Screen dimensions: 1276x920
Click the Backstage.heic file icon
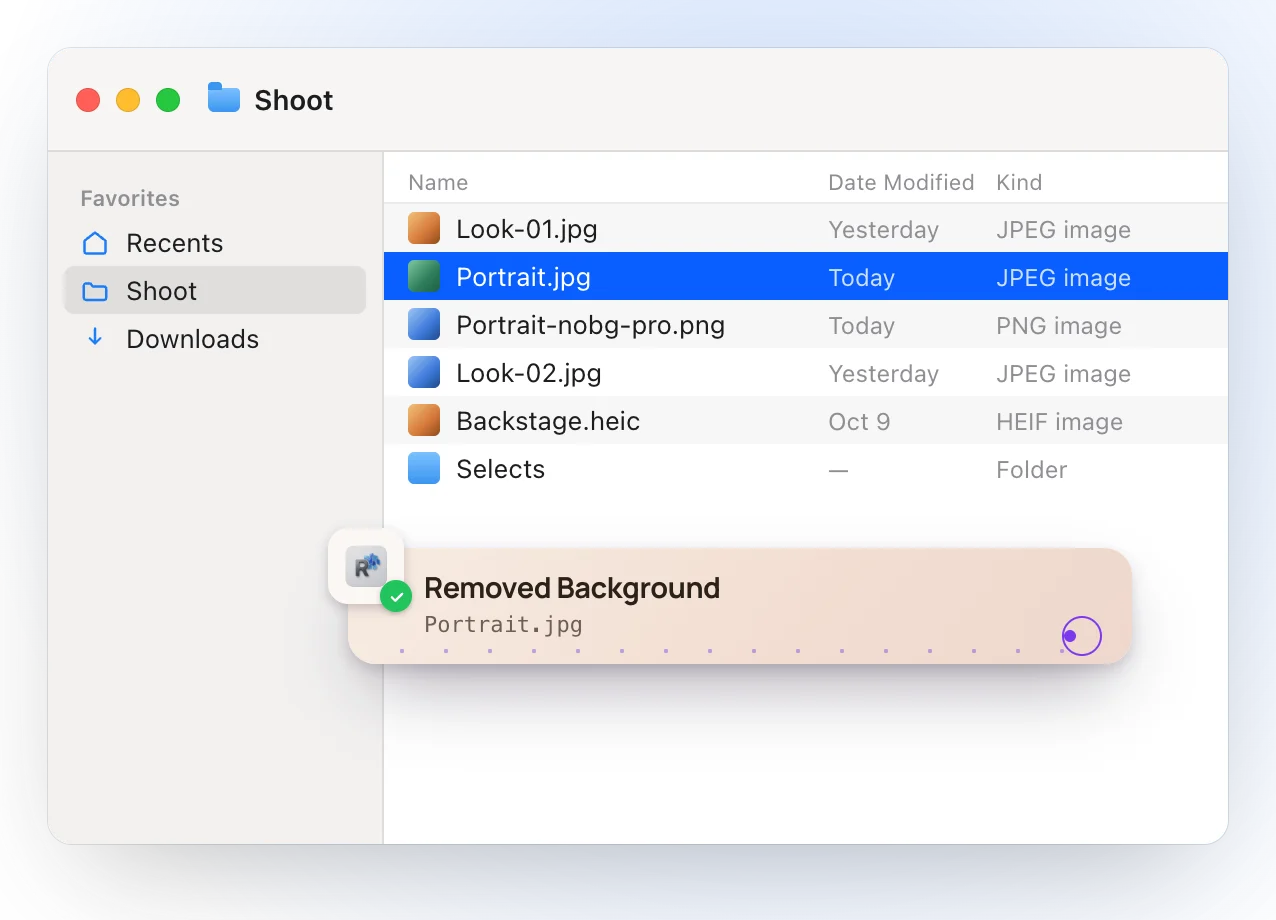[424, 421]
